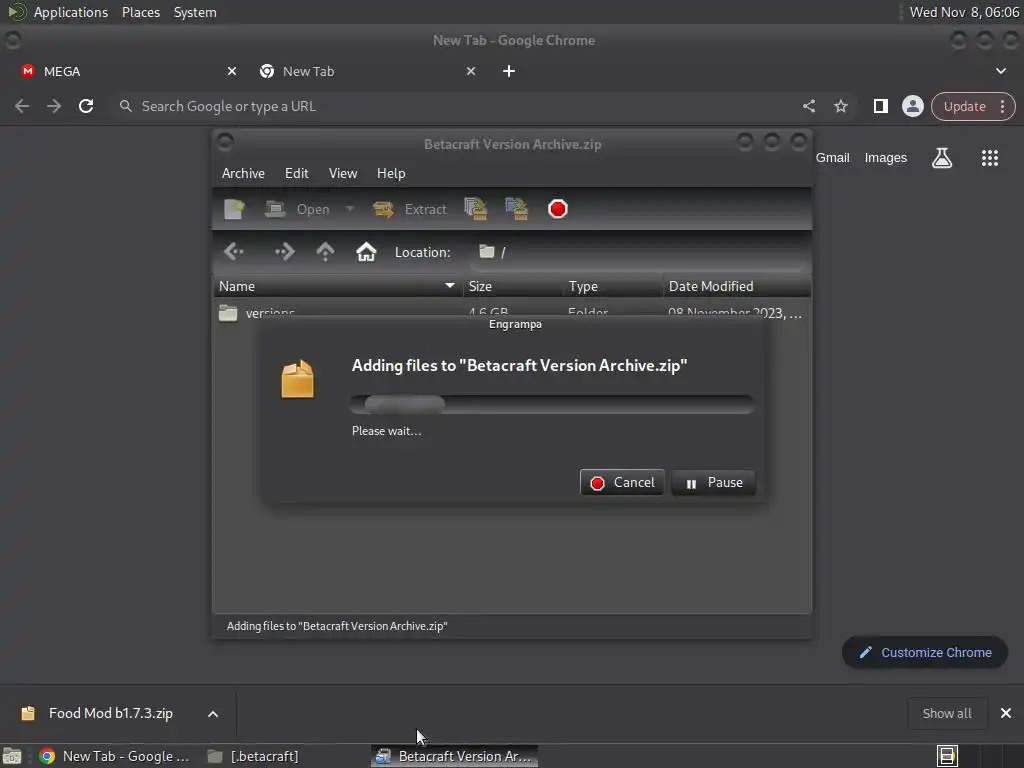Screen dimensions: 1024x768
Task: Expand the Food Mod download options chevron
Action: pyautogui.click(x=213, y=714)
